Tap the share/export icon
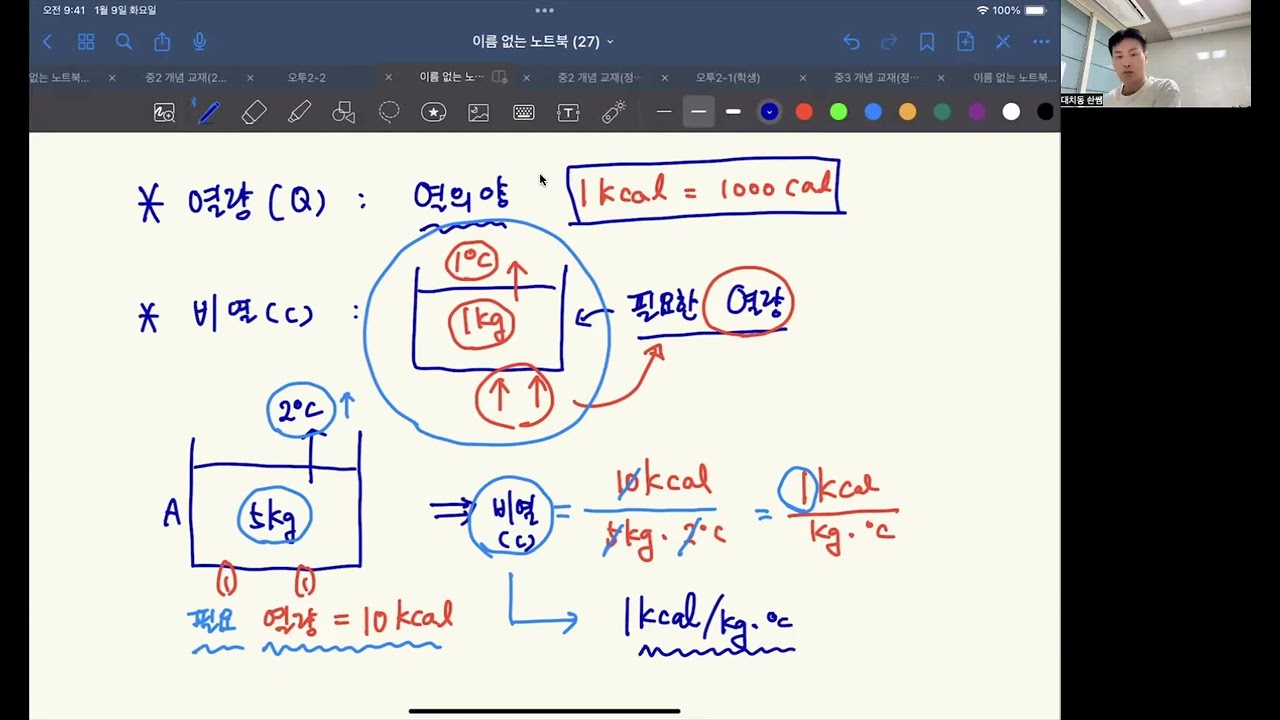 click(162, 42)
